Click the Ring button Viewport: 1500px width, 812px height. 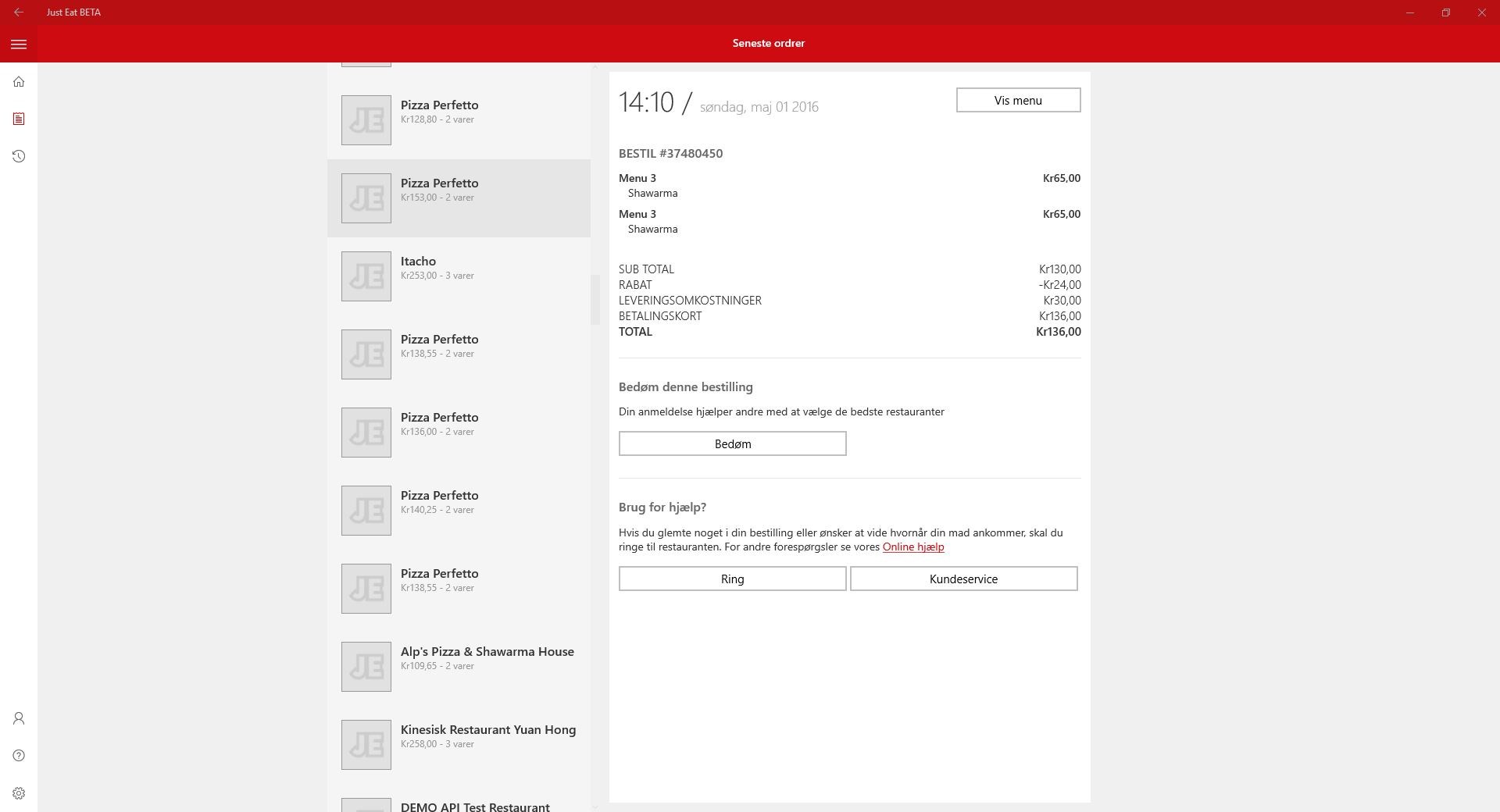pyautogui.click(x=732, y=579)
